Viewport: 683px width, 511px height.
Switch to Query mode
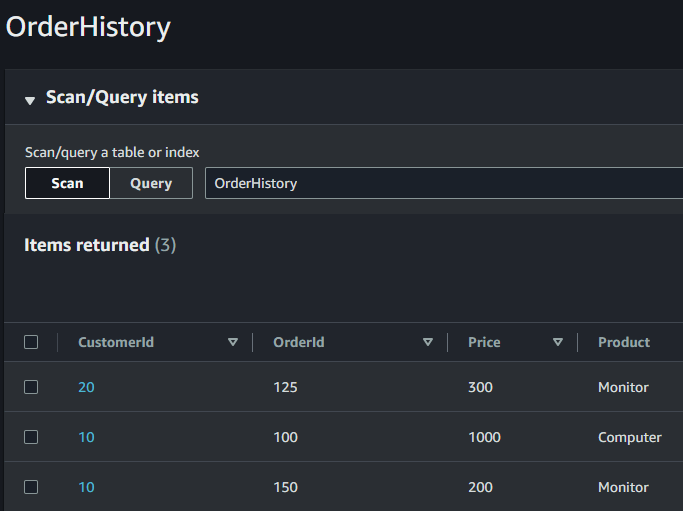[151, 183]
